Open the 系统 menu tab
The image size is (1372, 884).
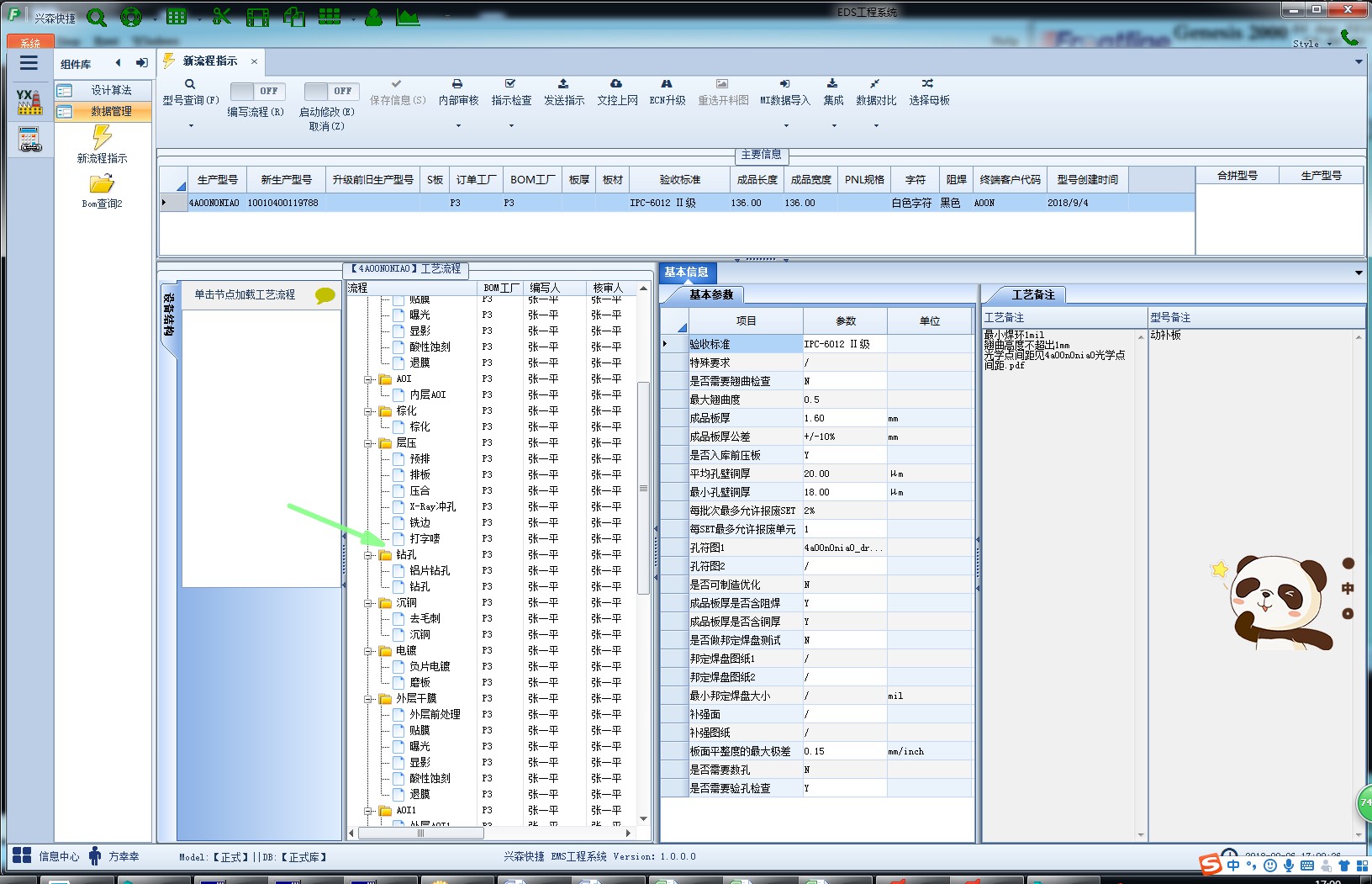click(30, 42)
